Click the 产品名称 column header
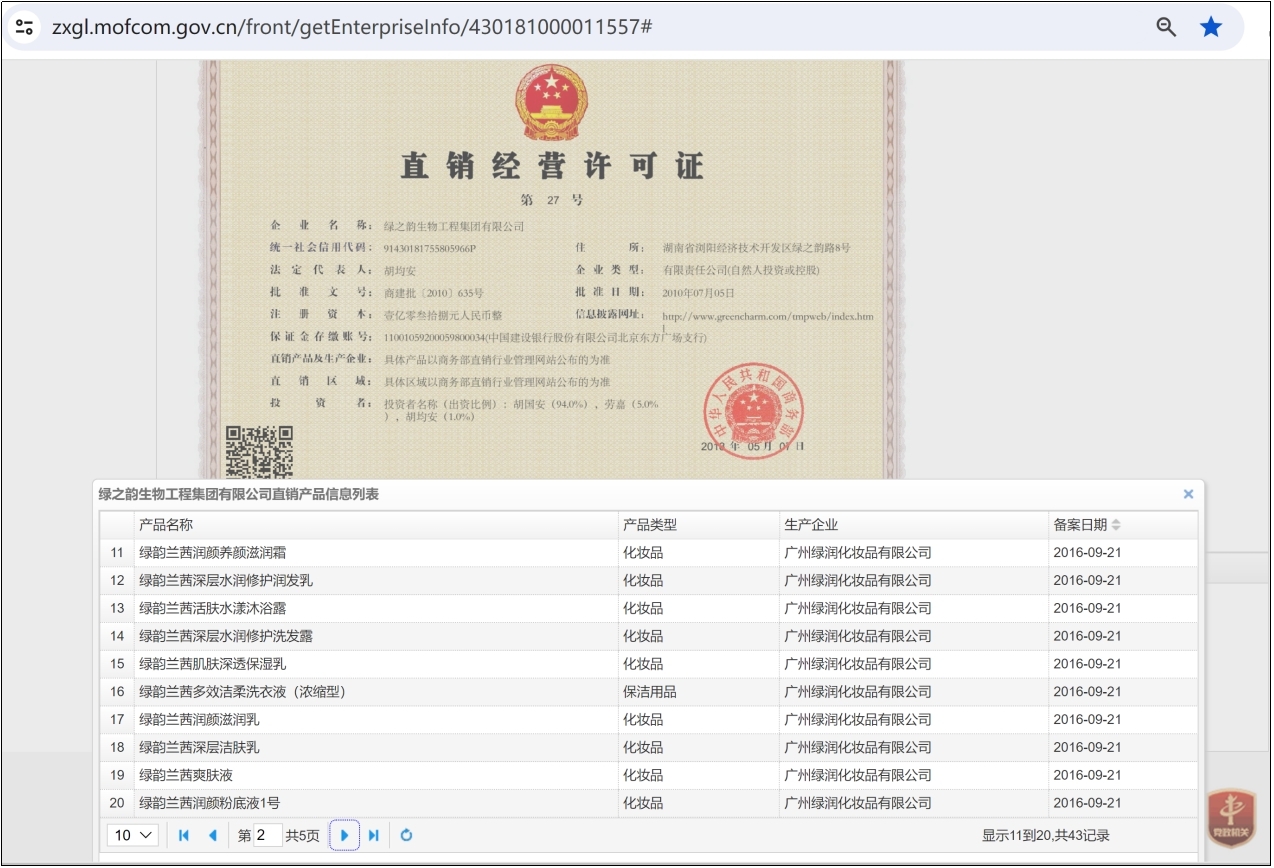 [376, 525]
